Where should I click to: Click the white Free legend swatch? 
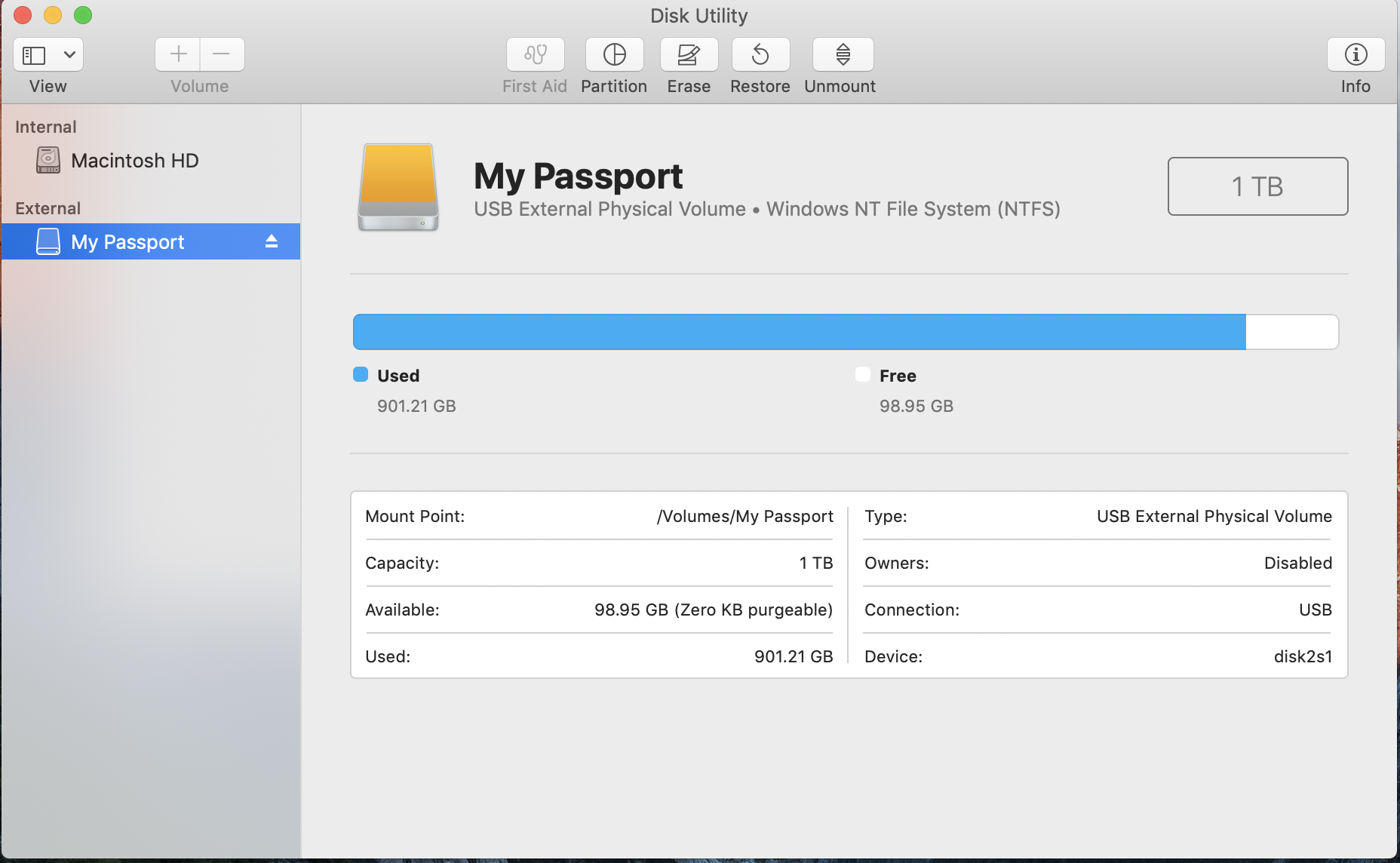pyautogui.click(x=863, y=374)
